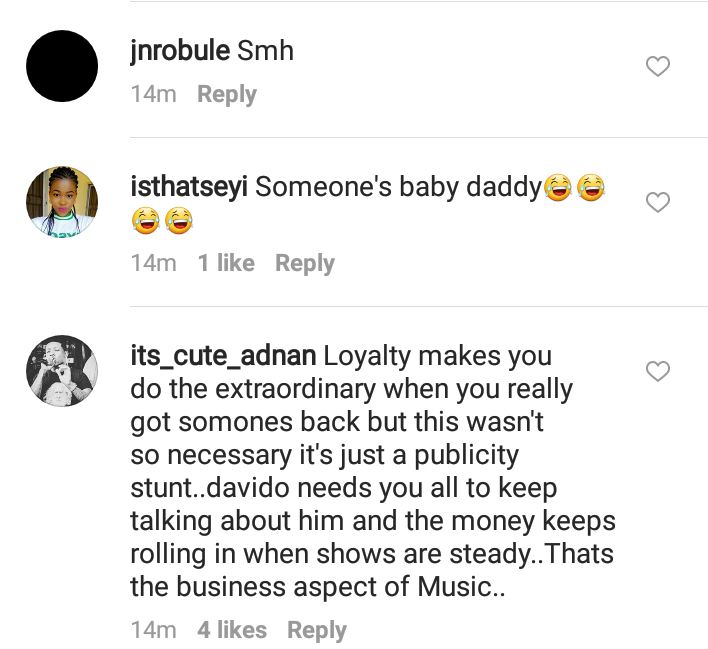Reply to jnrobule's Smh comment

tap(227, 94)
